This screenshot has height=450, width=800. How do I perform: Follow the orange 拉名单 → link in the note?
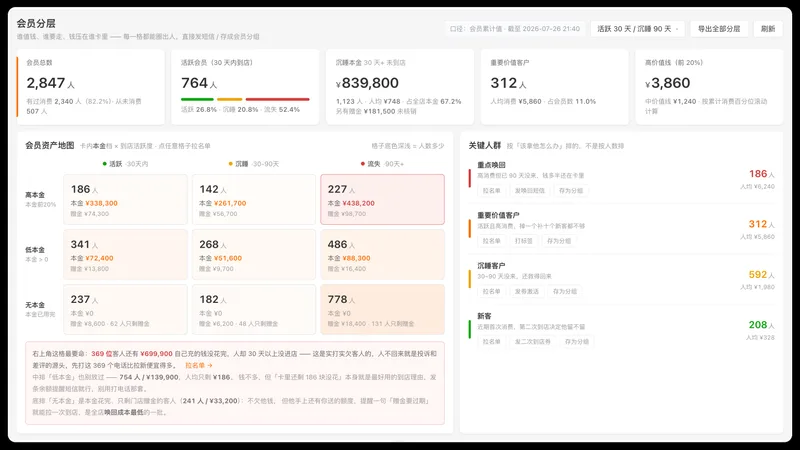tap(198, 365)
